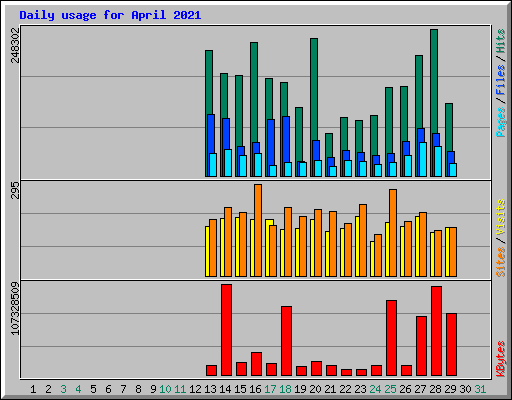Click the red KBytes legend label
The image size is (512, 400).
(500, 359)
